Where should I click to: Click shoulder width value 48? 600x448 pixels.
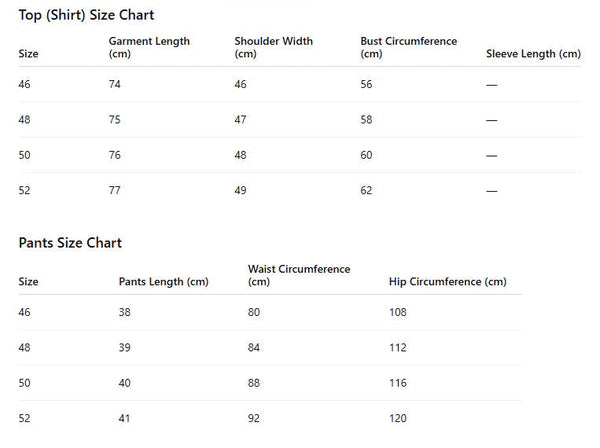(240, 155)
